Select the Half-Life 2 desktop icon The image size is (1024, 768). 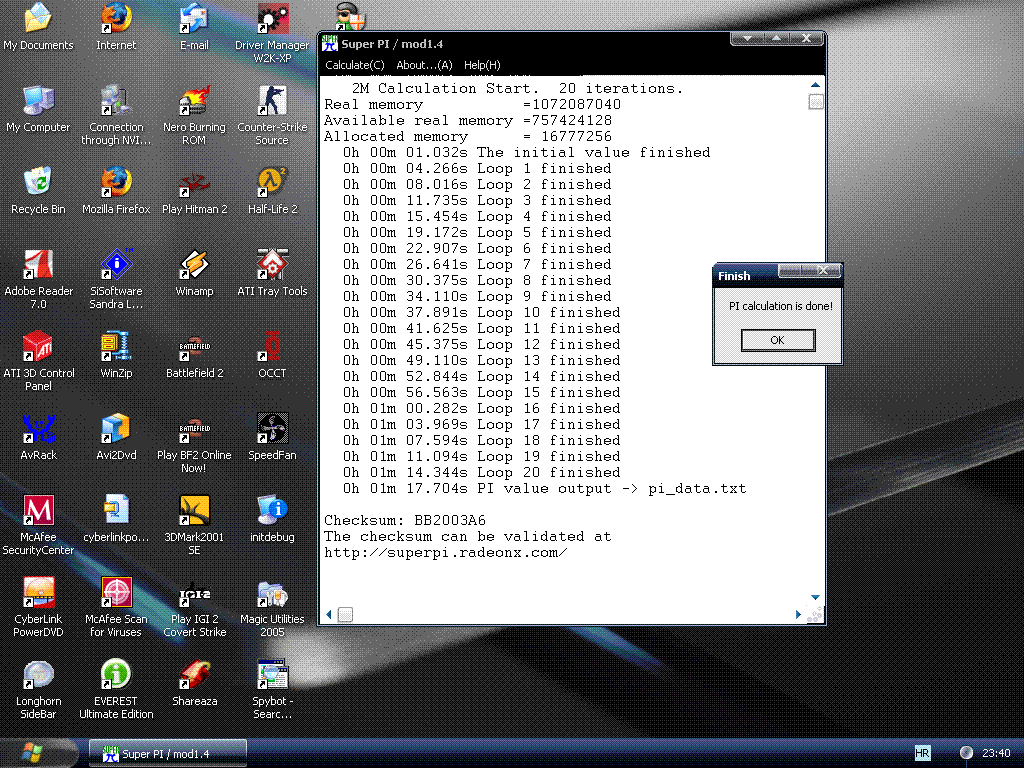tap(272, 185)
